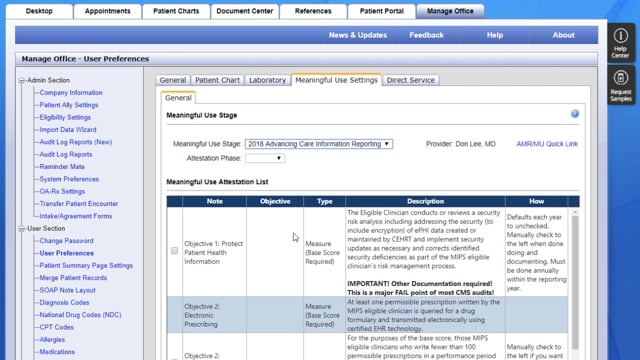
Task: Open the Attestation Phase dropdown
Action: click(265, 158)
